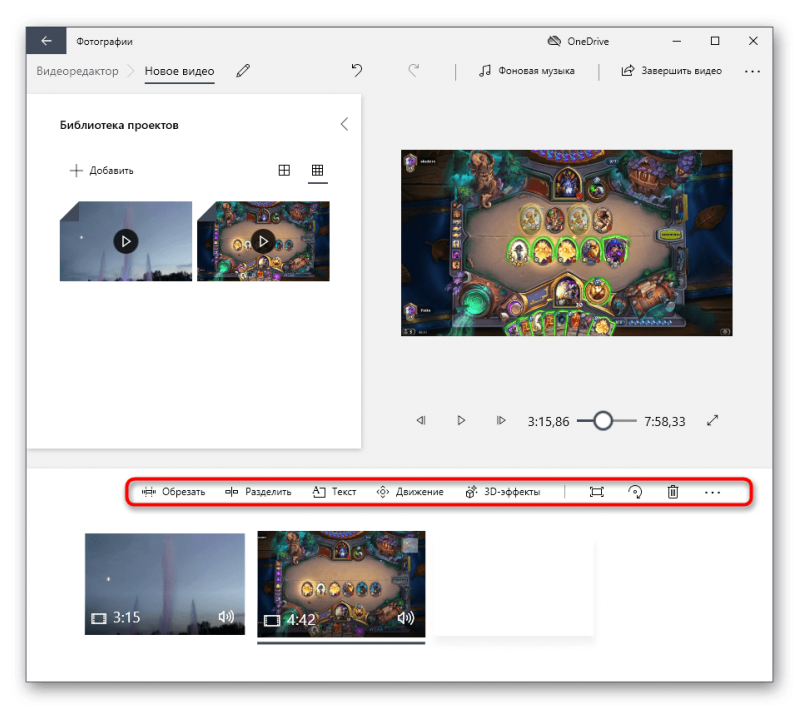Viewport: 800px width, 709px height.
Task: Open fullscreen preview with expand arrows
Action: pyautogui.click(x=713, y=421)
